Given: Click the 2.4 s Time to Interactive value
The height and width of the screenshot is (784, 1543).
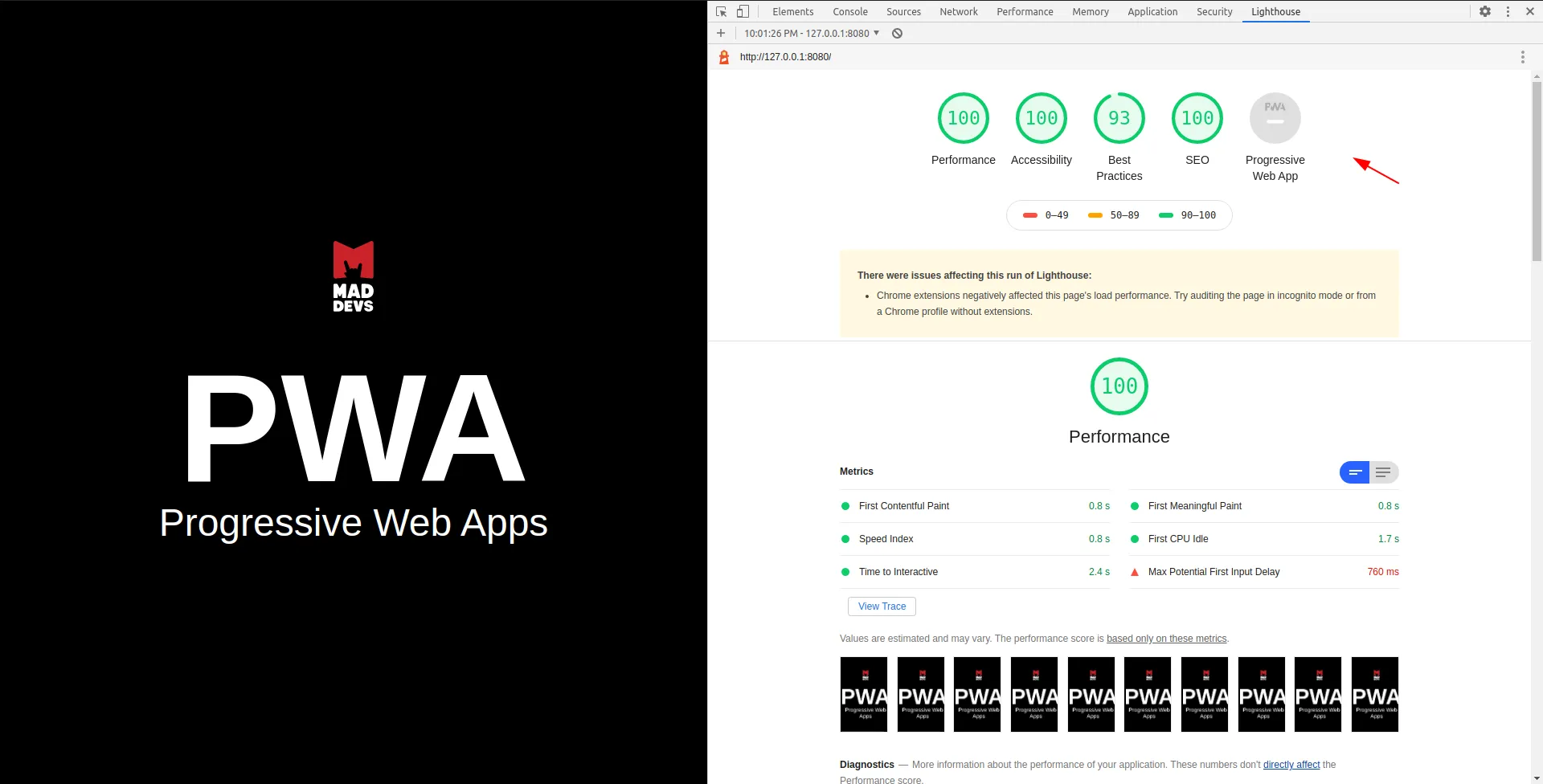Looking at the screenshot, I should 1099,572.
